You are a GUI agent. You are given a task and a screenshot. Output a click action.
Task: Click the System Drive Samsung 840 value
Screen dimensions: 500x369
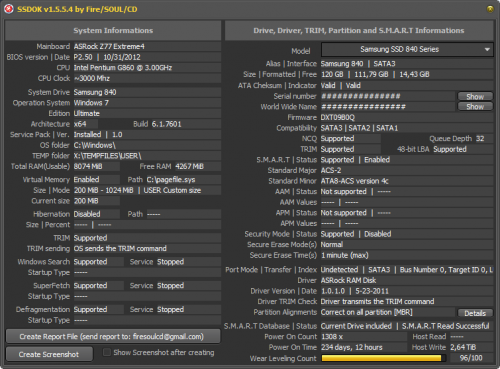point(95,92)
